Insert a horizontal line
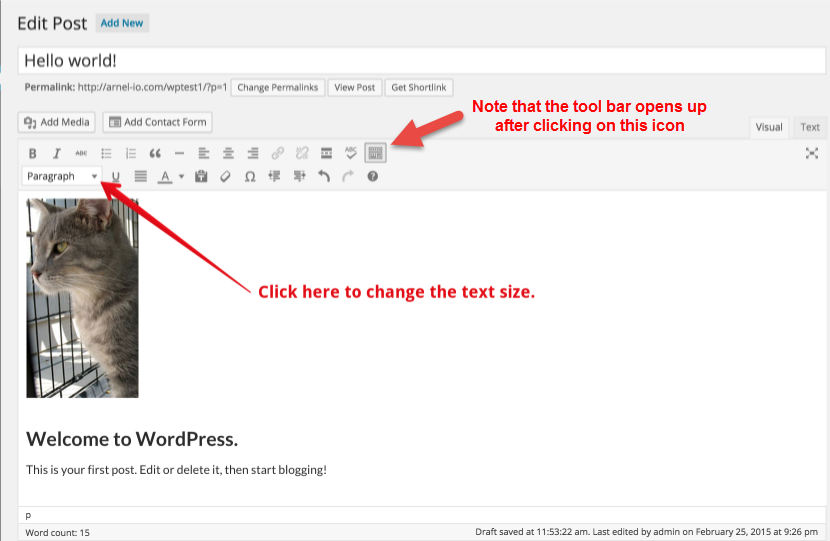Viewport: 830px width, 541px height. point(179,154)
